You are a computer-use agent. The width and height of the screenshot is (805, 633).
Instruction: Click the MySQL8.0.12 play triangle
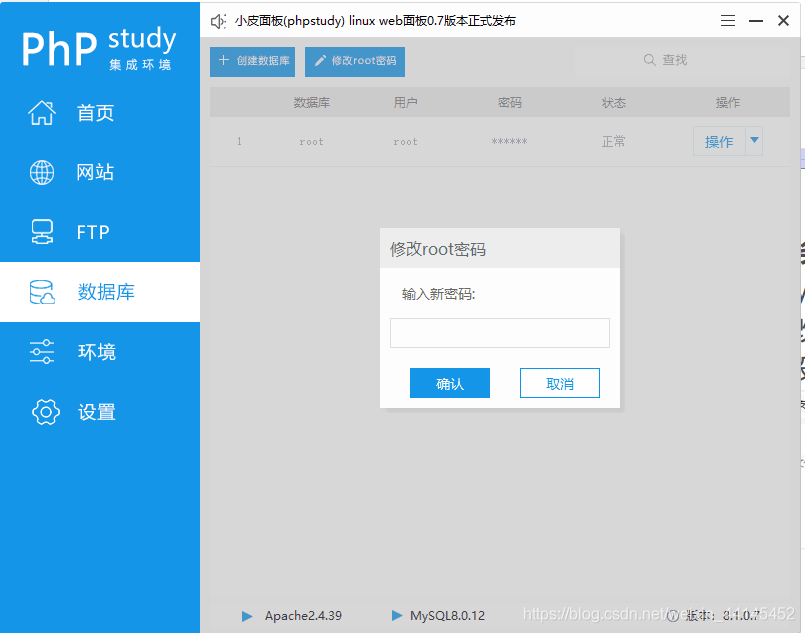pyautogui.click(x=397, y=616)
